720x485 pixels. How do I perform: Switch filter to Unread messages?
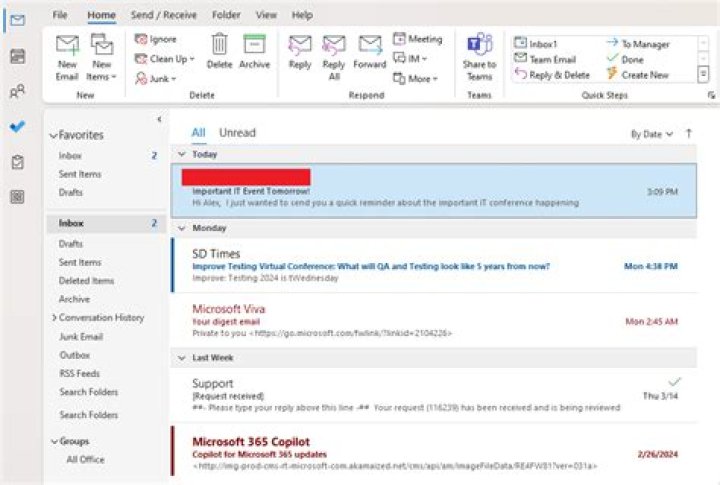237,133
